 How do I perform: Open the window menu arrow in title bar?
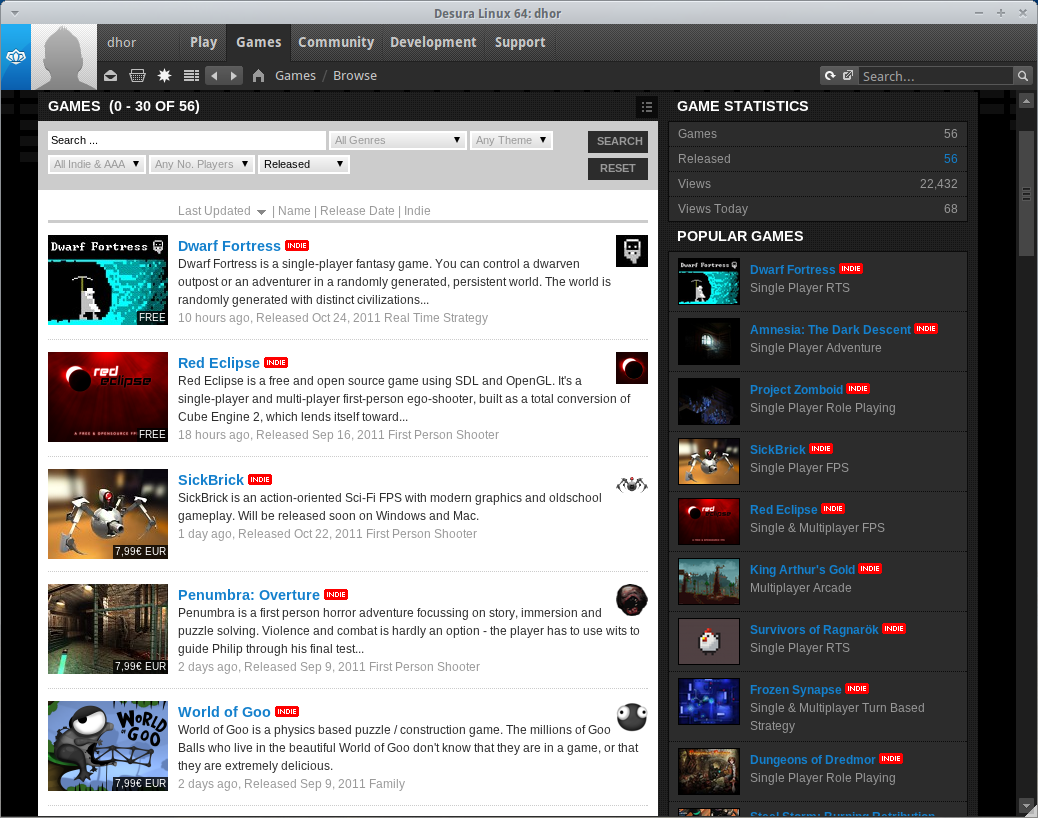15,13
